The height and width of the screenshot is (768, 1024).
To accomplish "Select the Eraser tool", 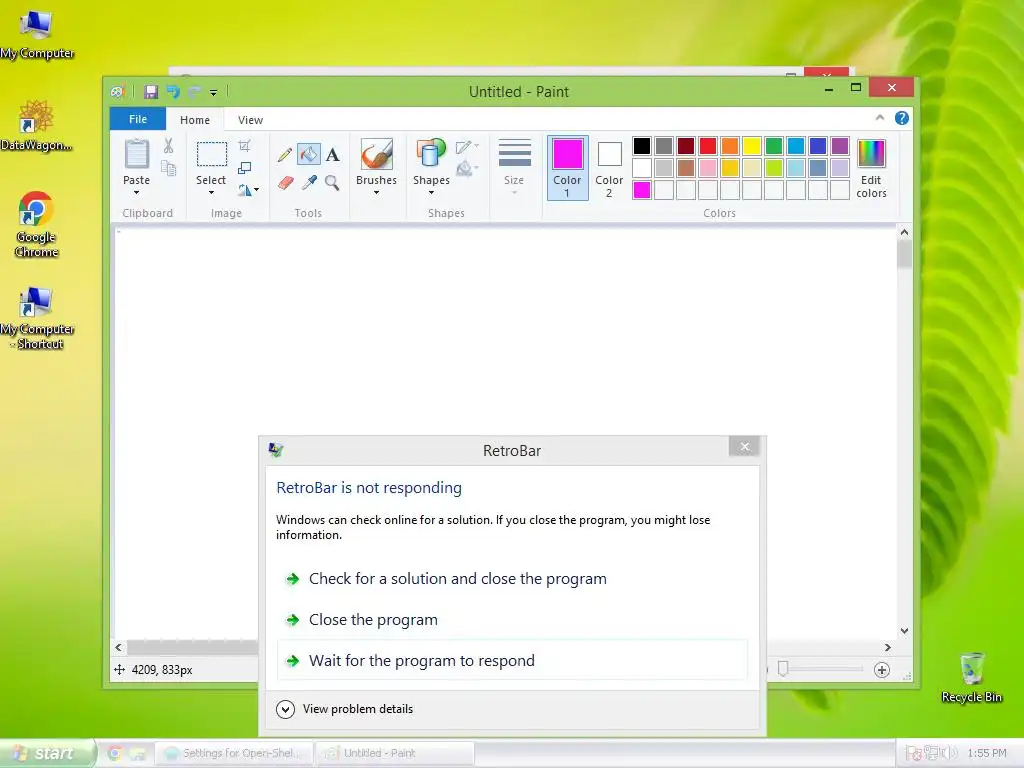I will [285, 183].
